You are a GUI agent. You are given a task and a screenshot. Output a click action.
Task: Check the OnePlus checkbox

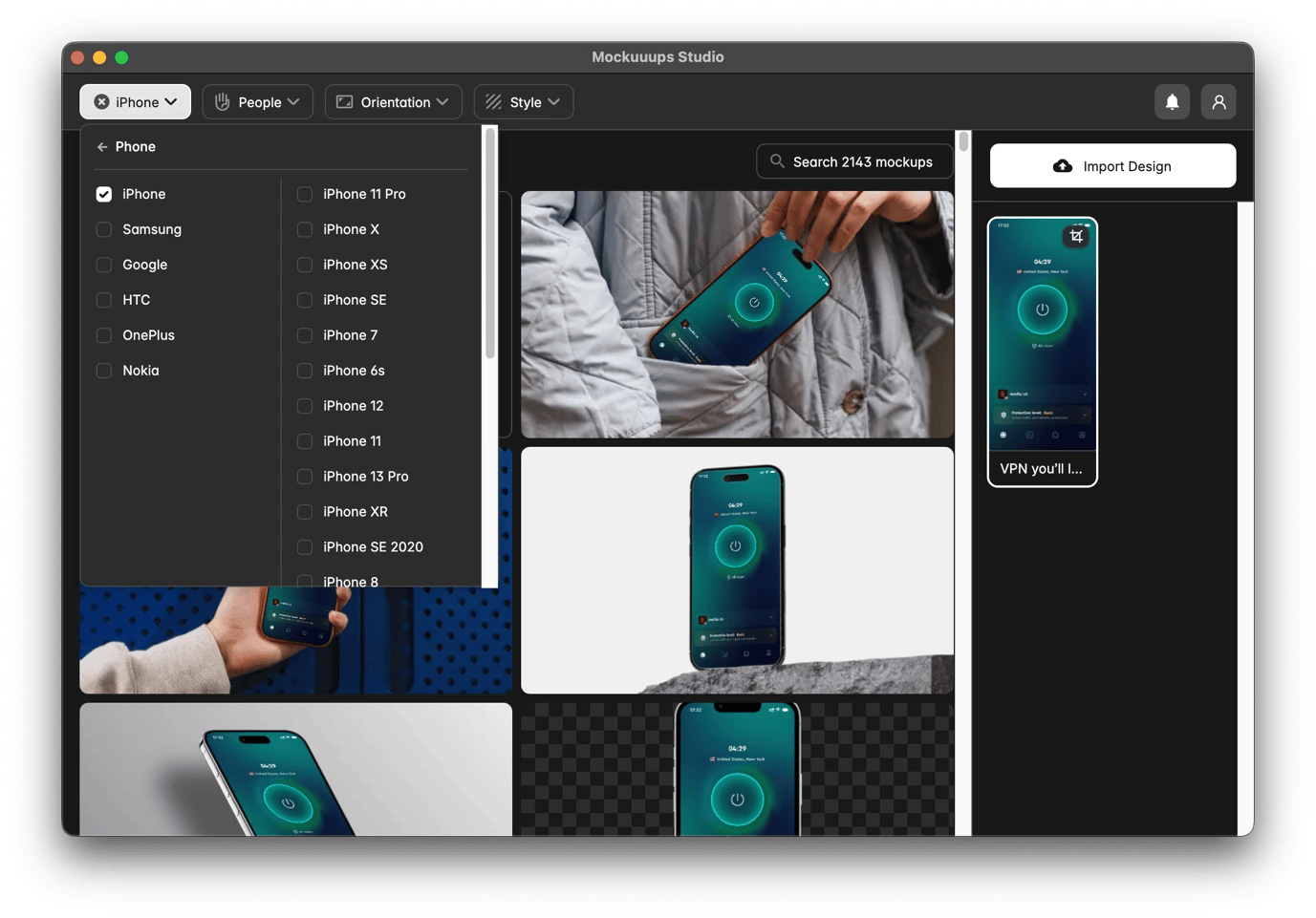click(x=104, y=335)
